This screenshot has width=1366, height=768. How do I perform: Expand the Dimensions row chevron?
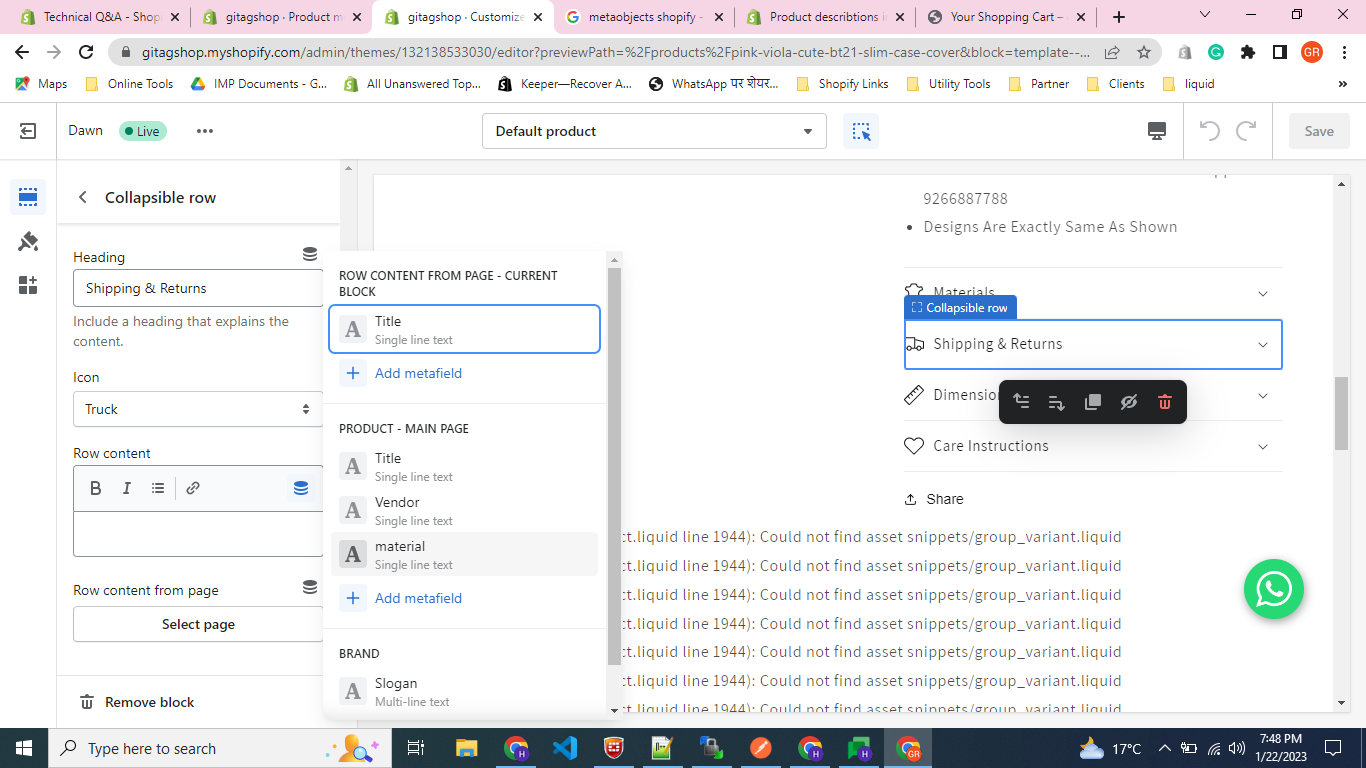click(1263, 395)
